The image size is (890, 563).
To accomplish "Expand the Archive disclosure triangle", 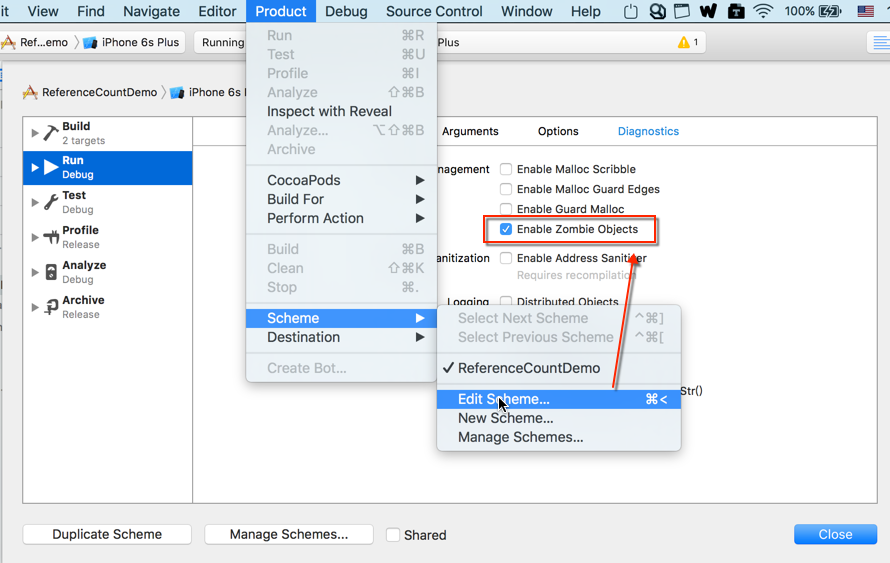I will tap(35, 307).
